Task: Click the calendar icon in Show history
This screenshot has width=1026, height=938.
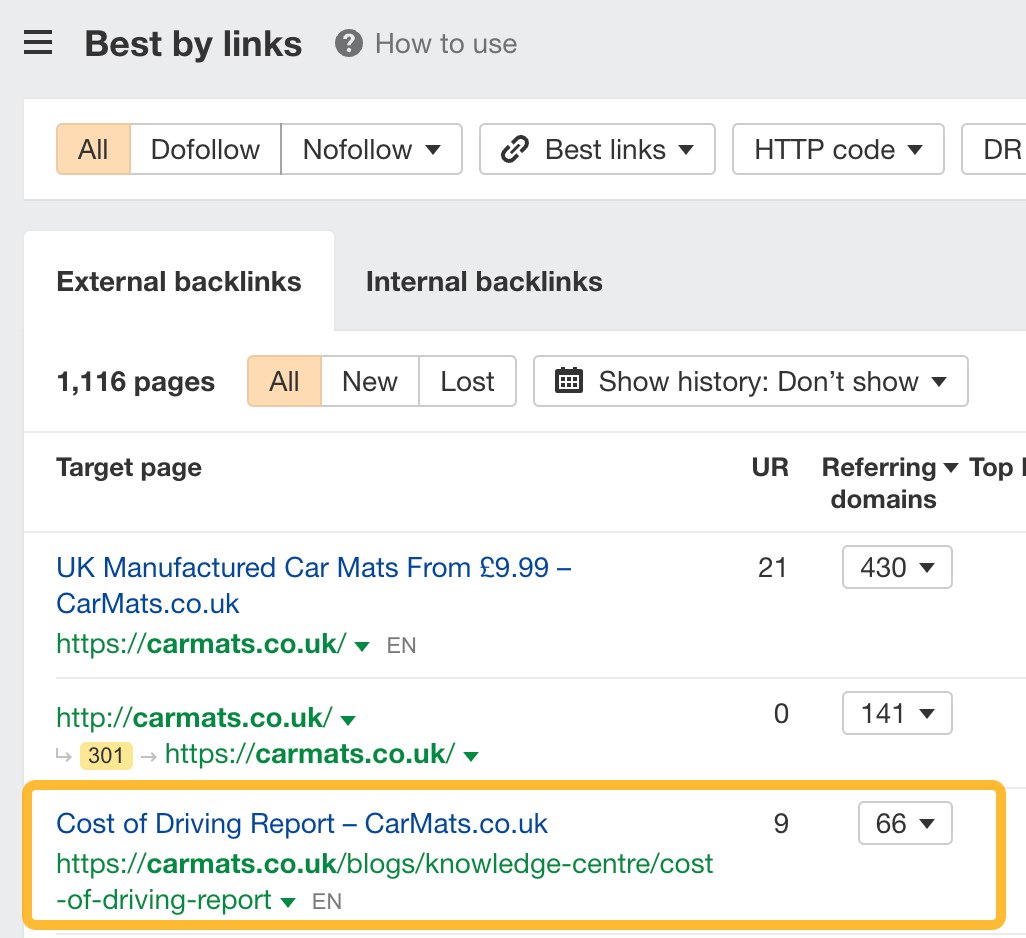Action: click(569, 381)
